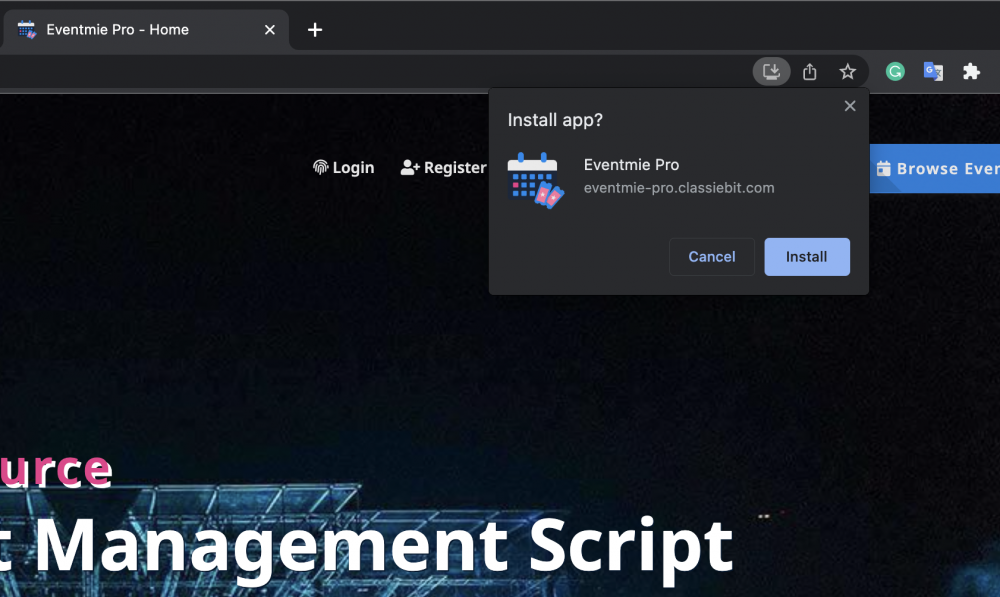Screen dimensions: 1000x597
Task: Click the Install app? dialog title
Action: click(x=555, y=120)
